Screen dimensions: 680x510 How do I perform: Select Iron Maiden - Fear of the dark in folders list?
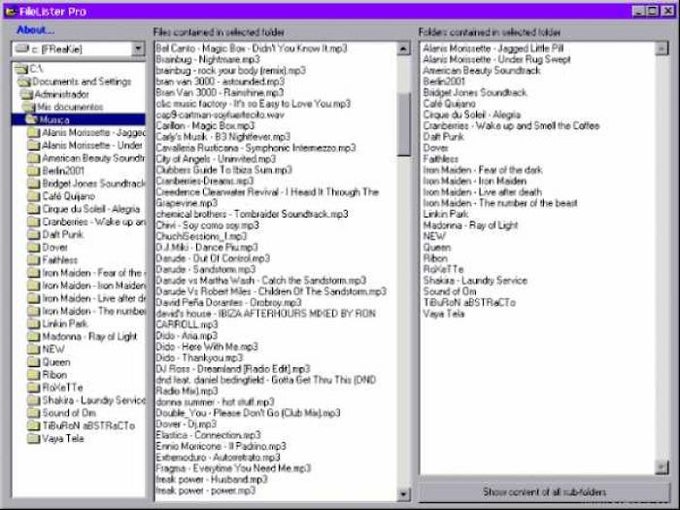click(483, 170)
